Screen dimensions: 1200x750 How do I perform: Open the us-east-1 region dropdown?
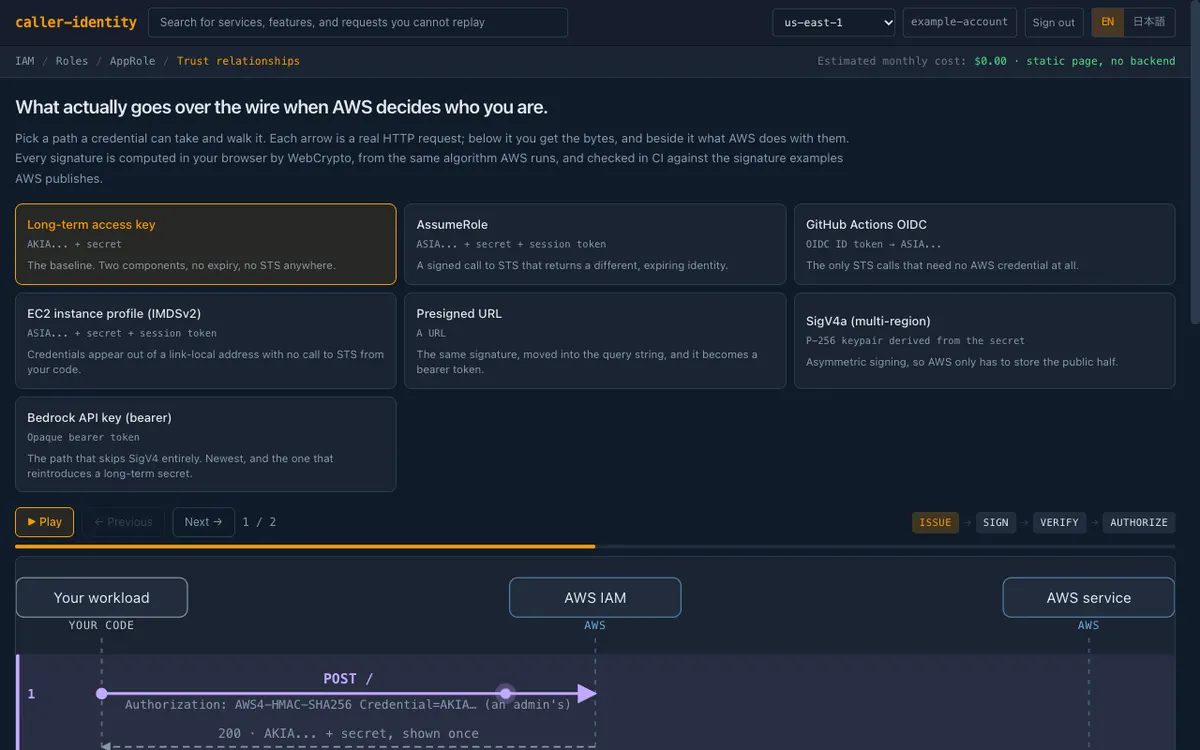834,23
